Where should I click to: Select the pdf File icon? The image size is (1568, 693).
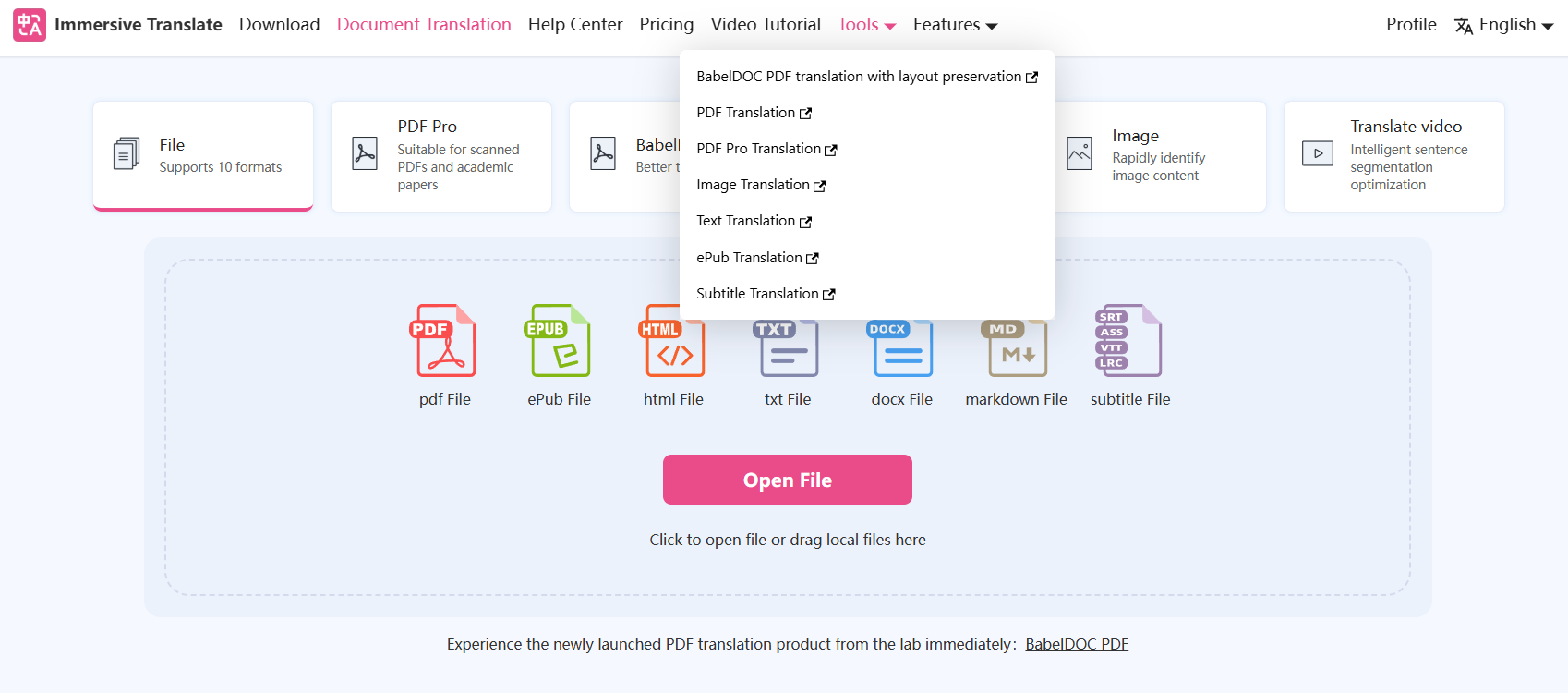pyautogui.click(x=444, y=341)
